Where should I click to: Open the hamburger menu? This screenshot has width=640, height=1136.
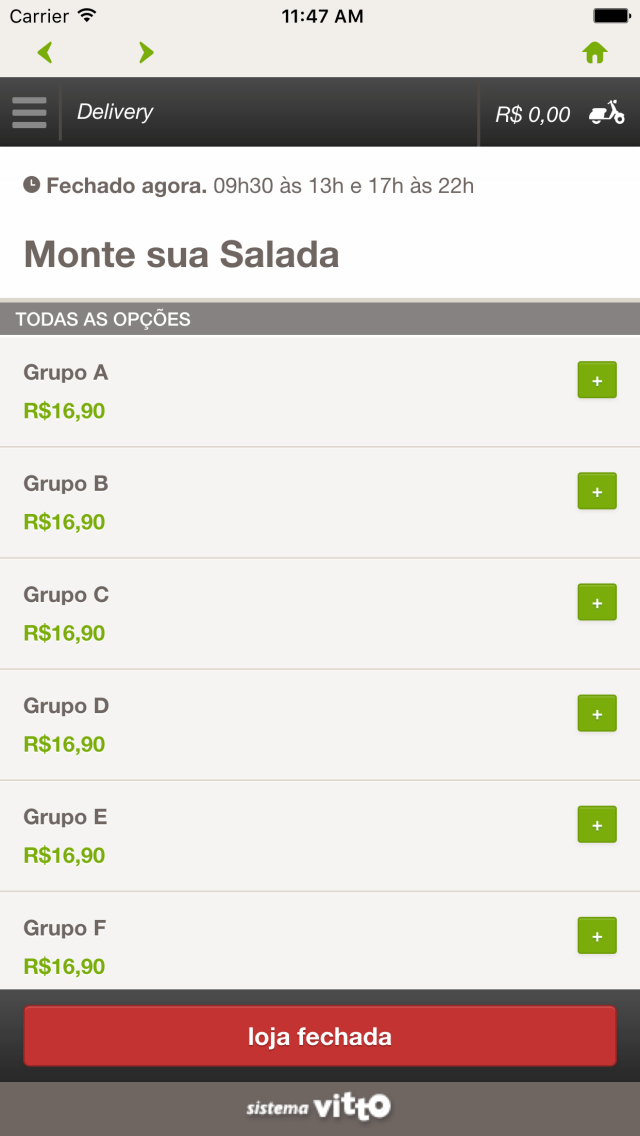[29, 112]
